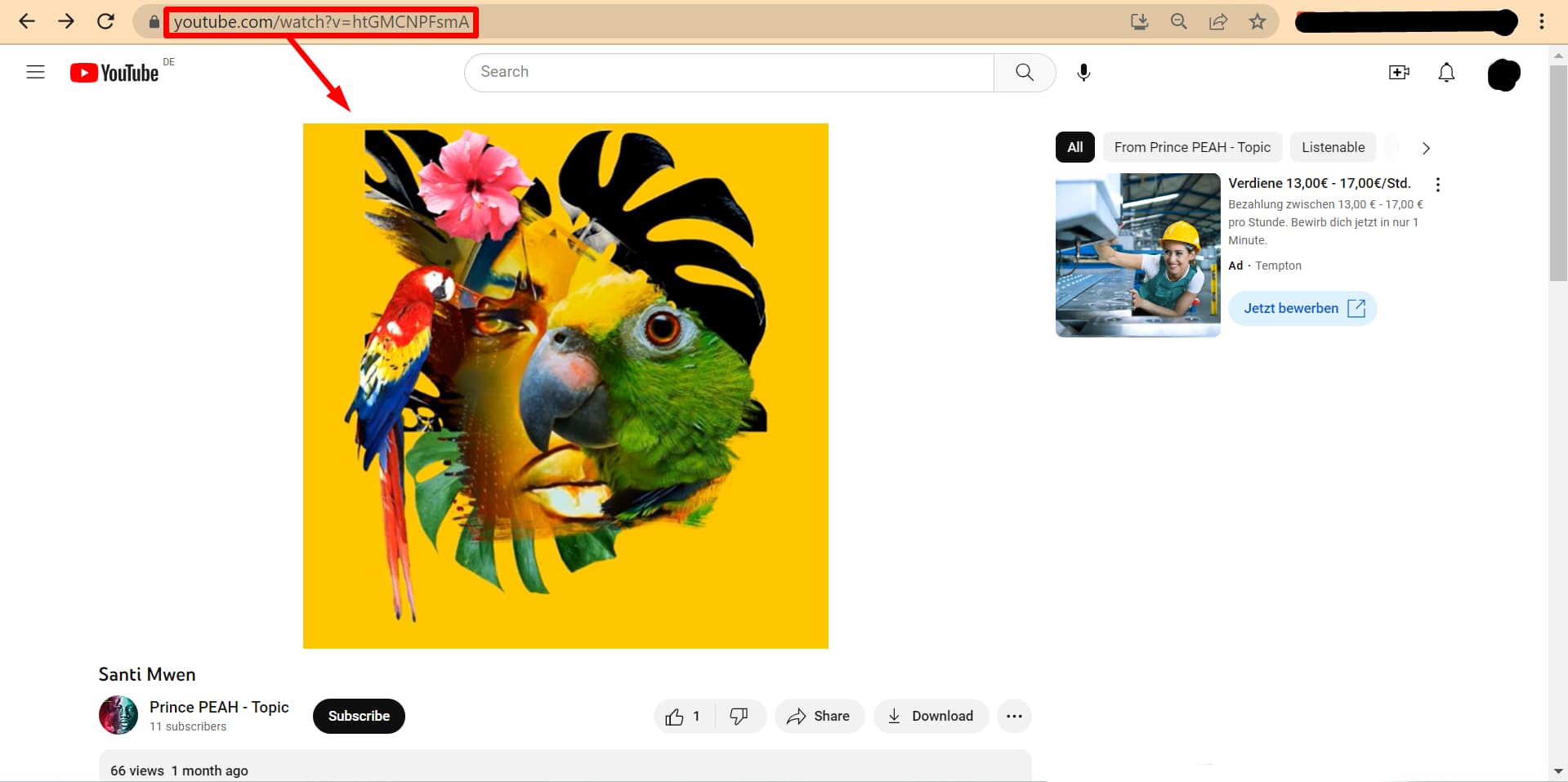The image size is (1568, 782).
Task: Select the Listenable filter chip
Action: coord(1333,147)
